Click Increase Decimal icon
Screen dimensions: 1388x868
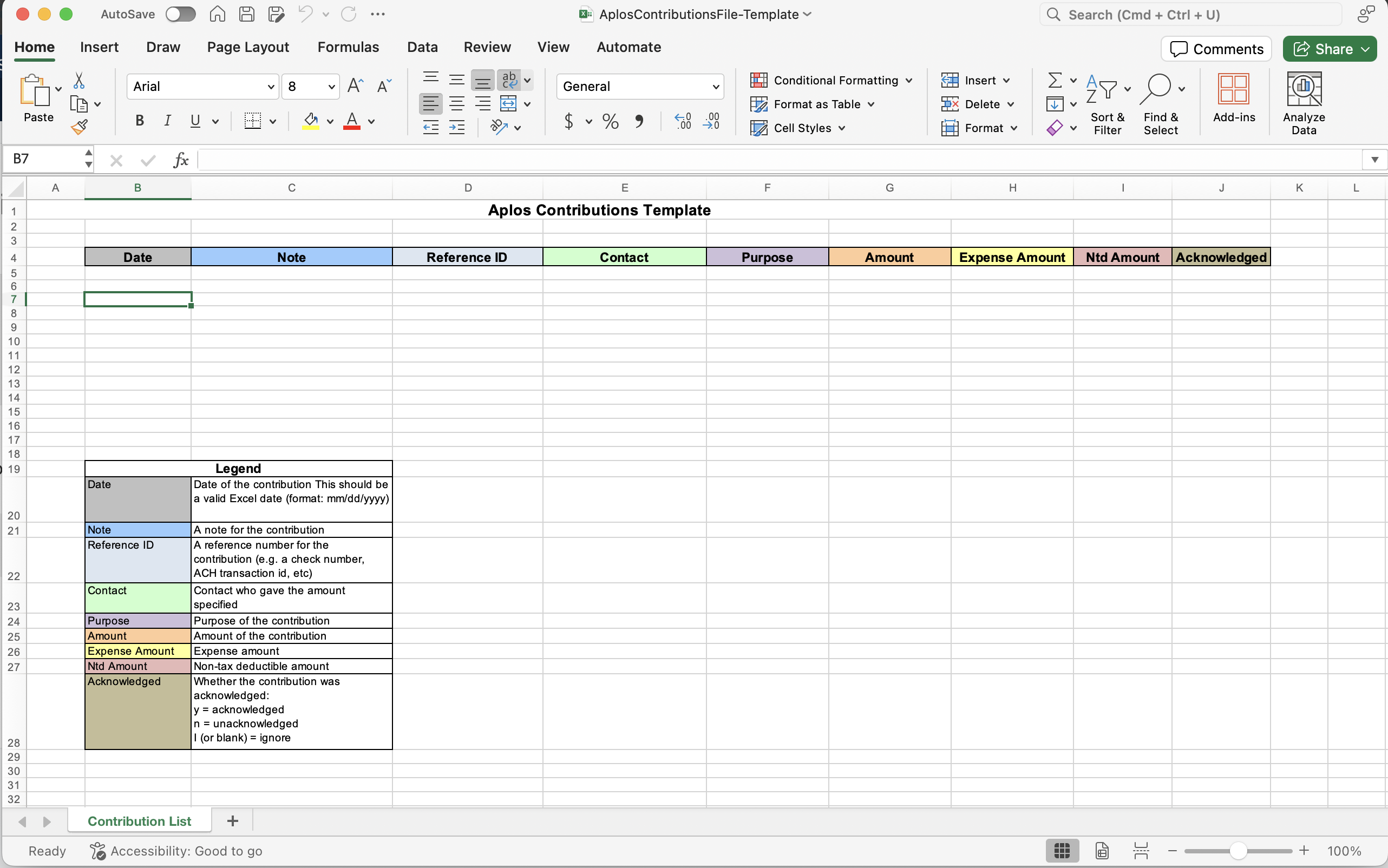[683, 121]
